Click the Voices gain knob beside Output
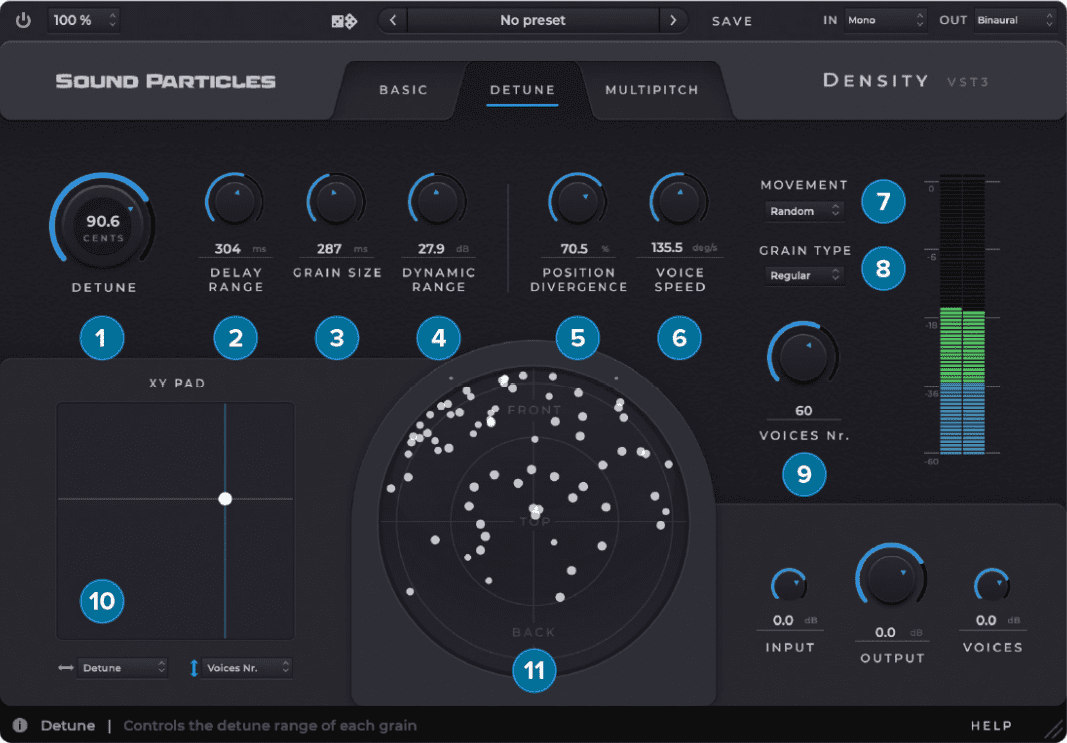This screenshot has width=1067, height=743. coord(991,586)
